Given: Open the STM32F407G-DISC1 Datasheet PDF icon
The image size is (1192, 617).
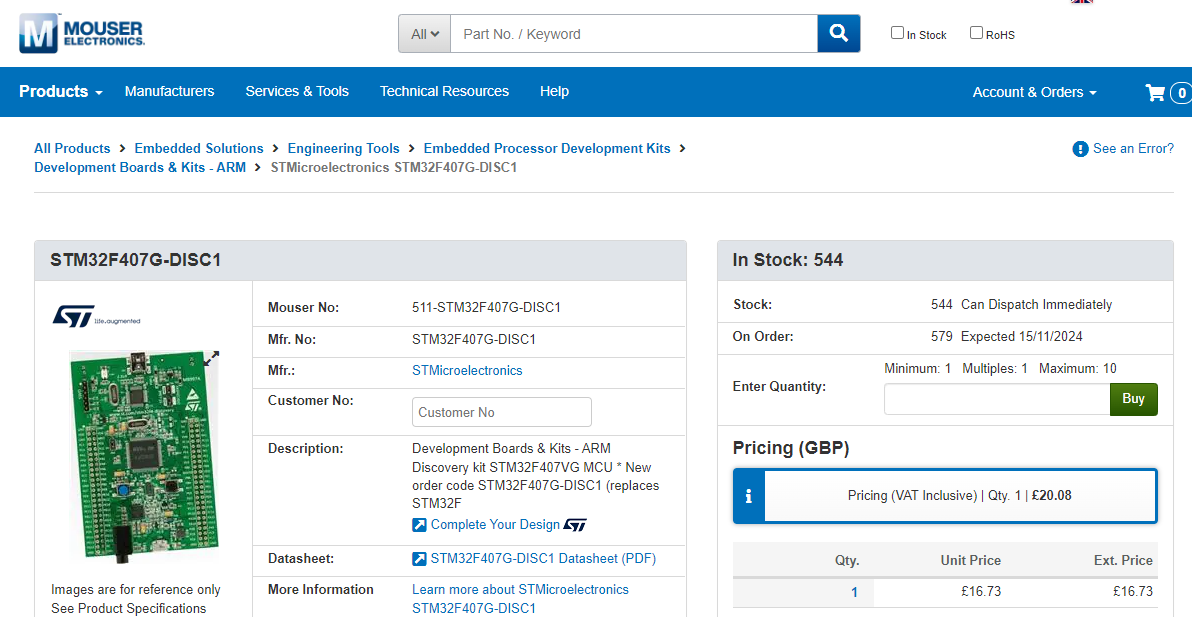Looking at the screenshot, I should [x=420, y=559].
